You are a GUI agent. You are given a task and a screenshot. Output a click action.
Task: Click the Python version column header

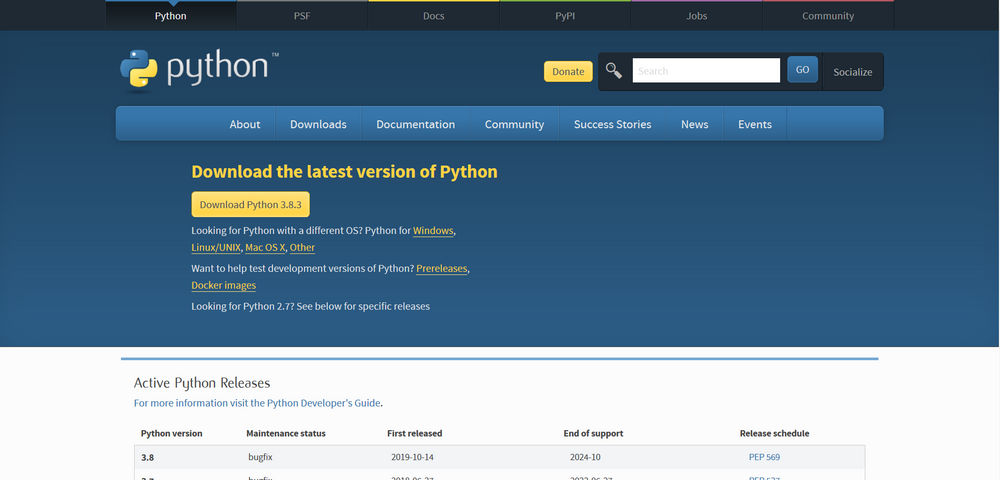click(172, 433)
